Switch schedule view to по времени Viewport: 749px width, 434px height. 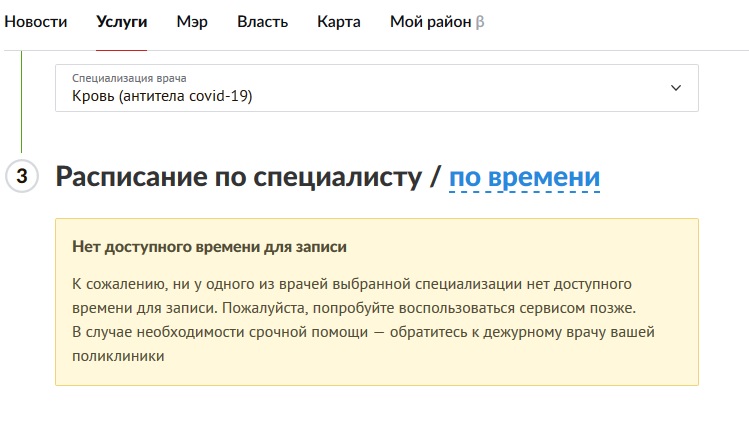524,178
